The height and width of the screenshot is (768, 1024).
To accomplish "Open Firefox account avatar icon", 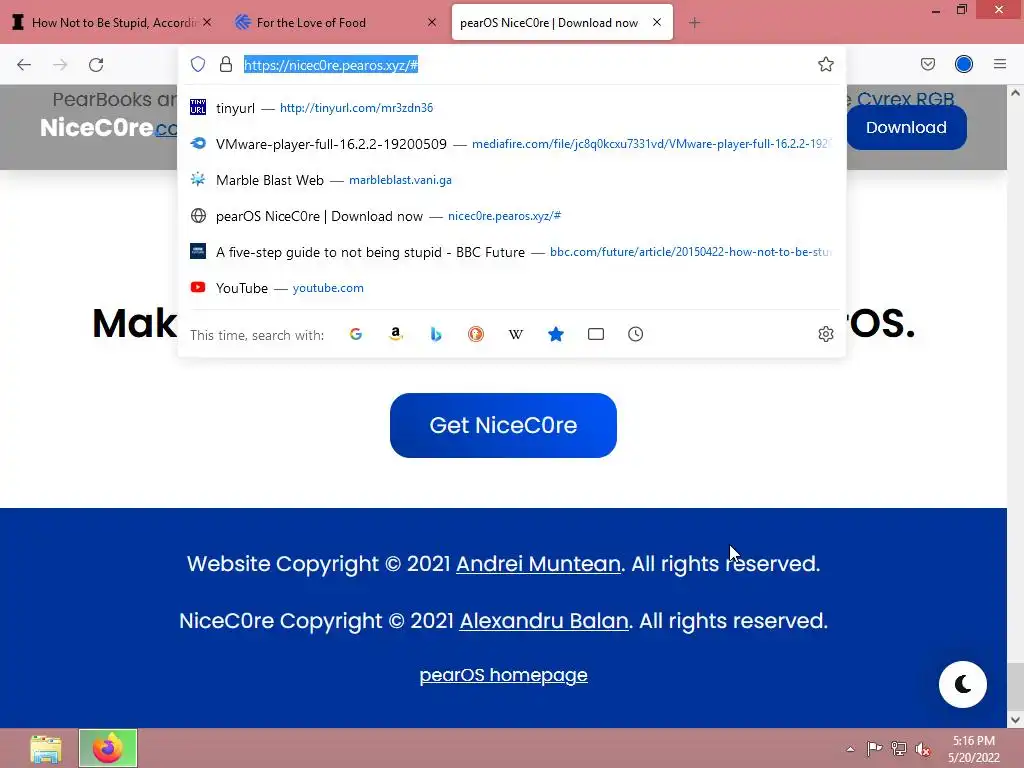I will click(x=963, y=64).
